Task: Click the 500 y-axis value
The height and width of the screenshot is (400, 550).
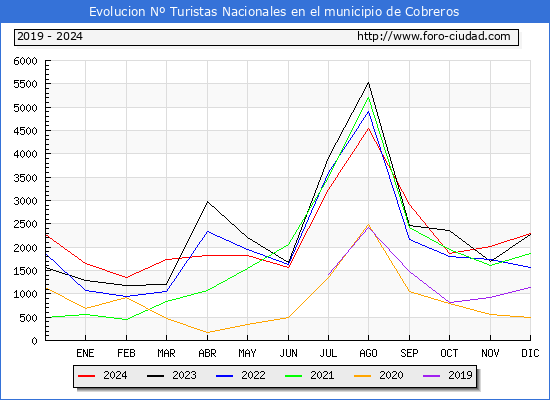Action: point(28,318)
